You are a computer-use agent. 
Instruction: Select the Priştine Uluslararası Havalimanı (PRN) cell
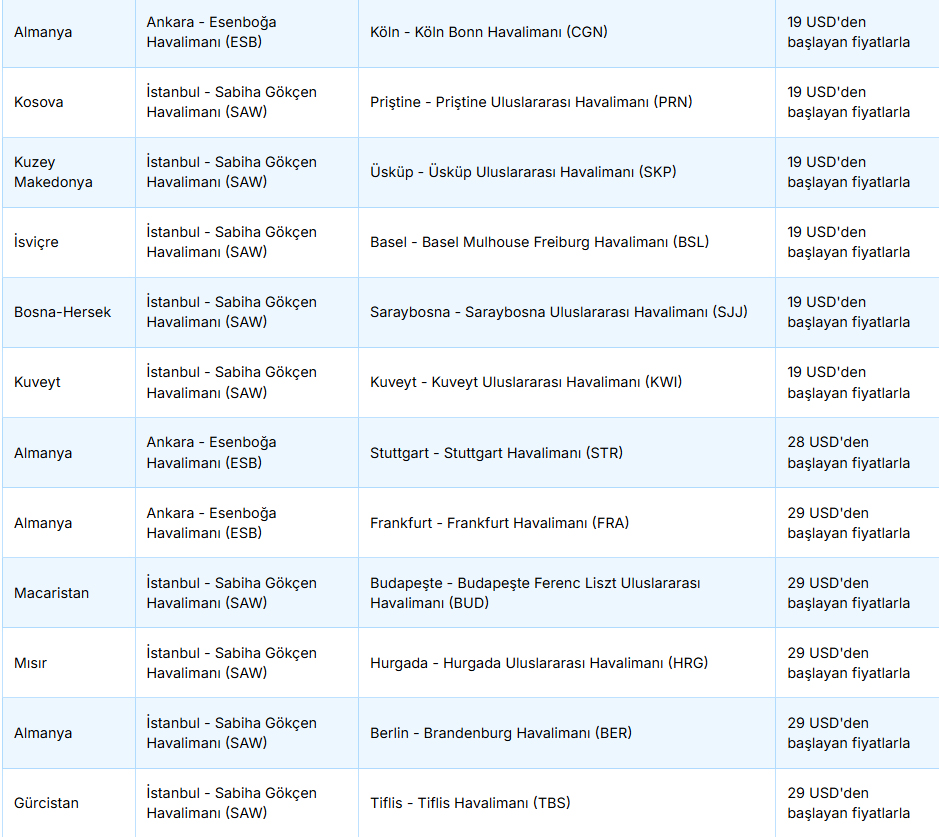[x=530, y=102]
